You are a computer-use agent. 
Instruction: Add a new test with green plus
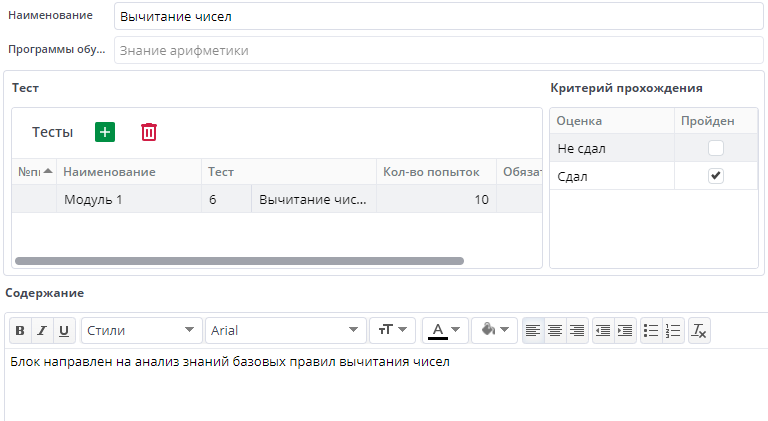coord(105,132)
